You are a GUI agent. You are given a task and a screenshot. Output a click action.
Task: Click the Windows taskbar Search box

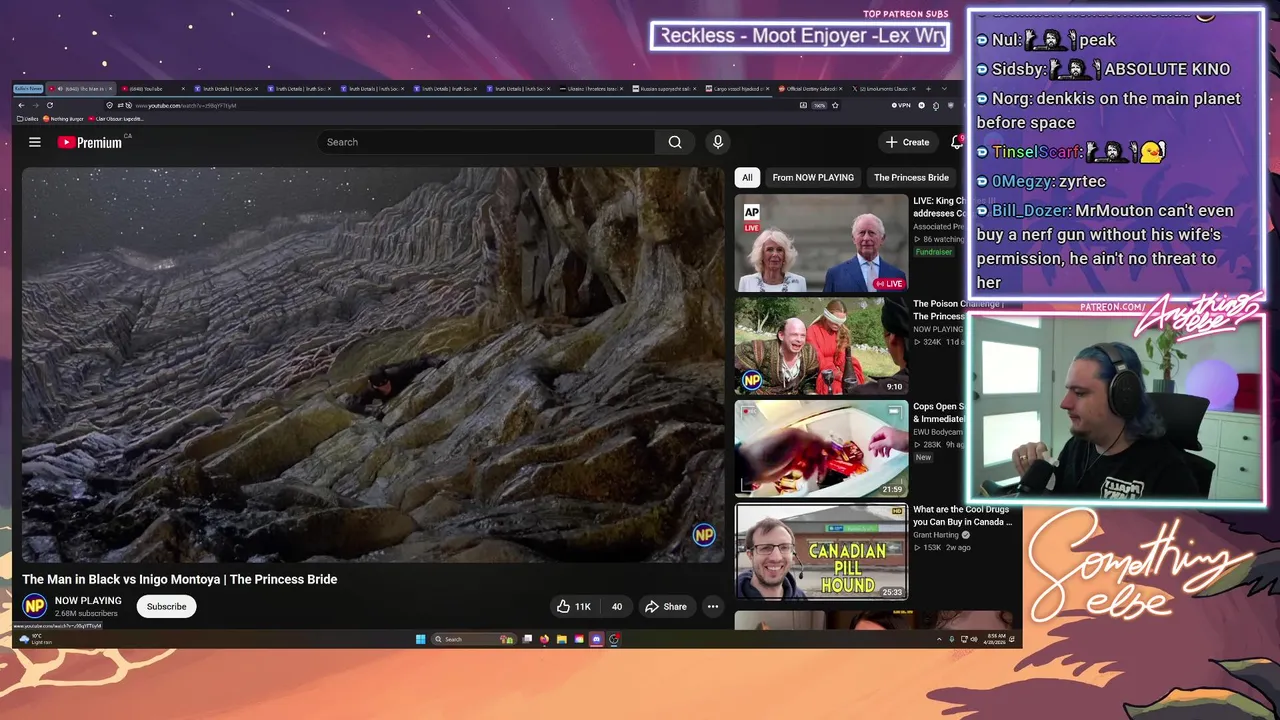[474, 639]
